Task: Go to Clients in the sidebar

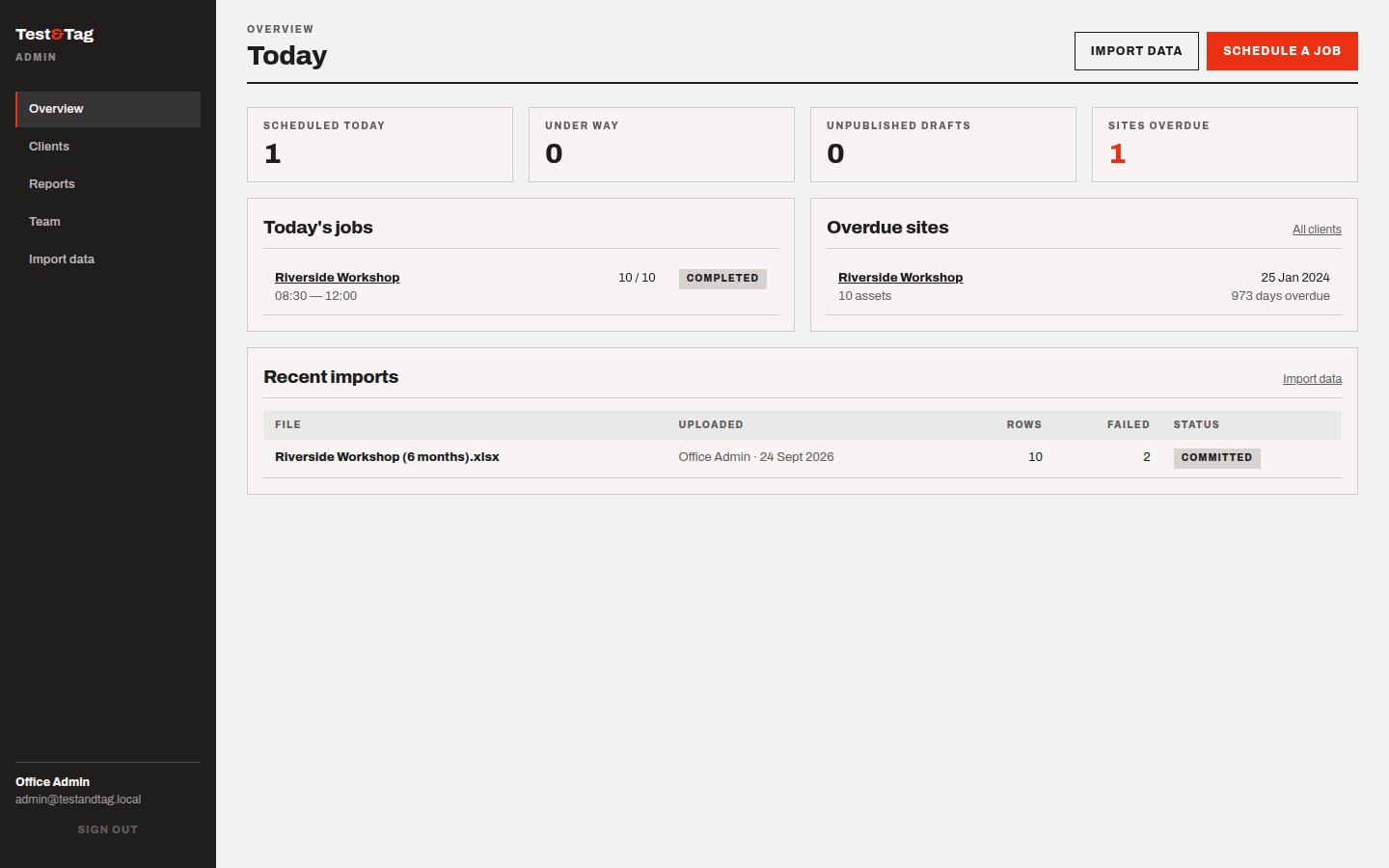Action: 108,147
